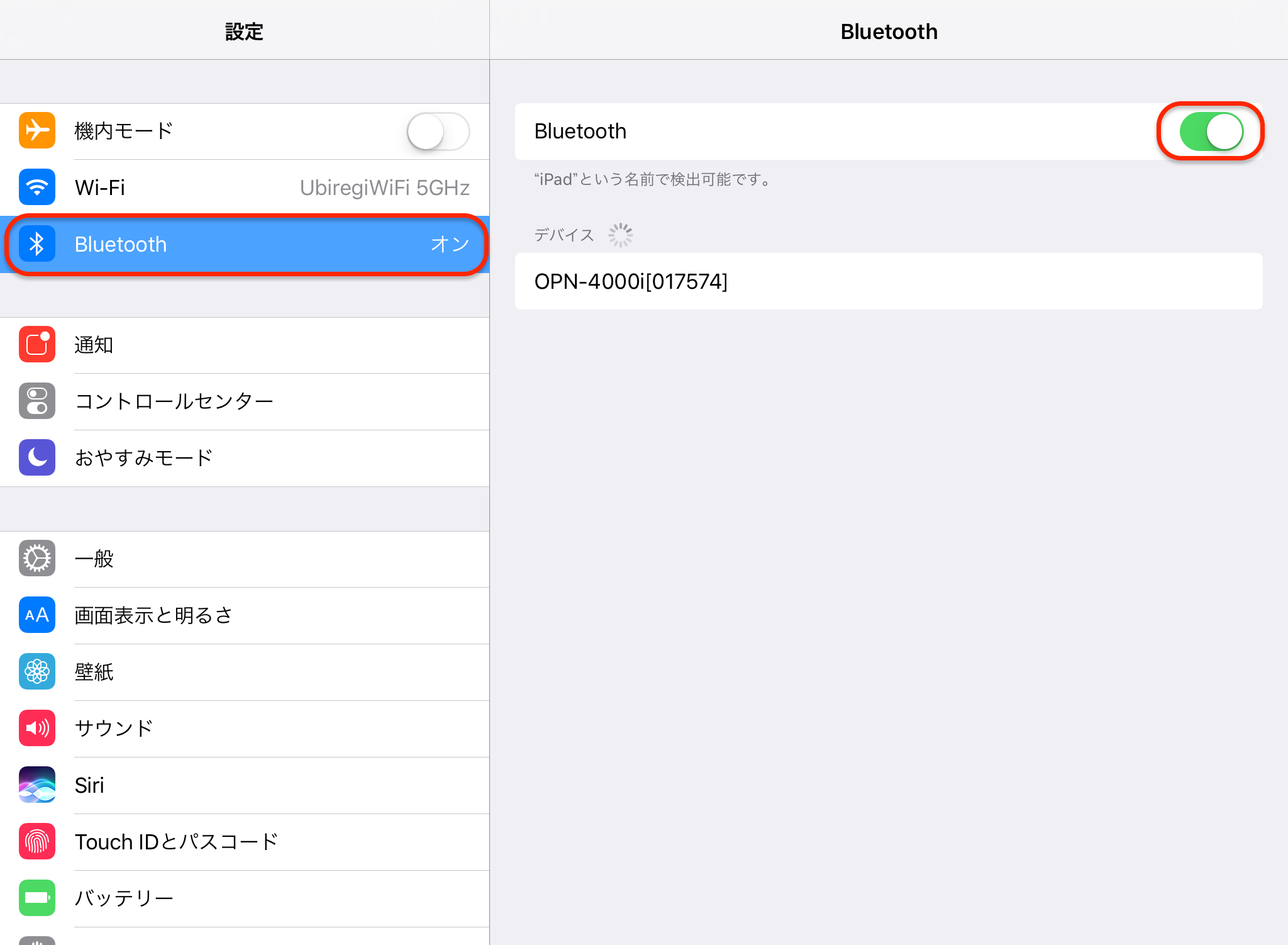Image resolution: width=1288 pixels, height=945 pixels.
Task: Tap UbiregiWiFi 5GHz network name
Action: 385,187
